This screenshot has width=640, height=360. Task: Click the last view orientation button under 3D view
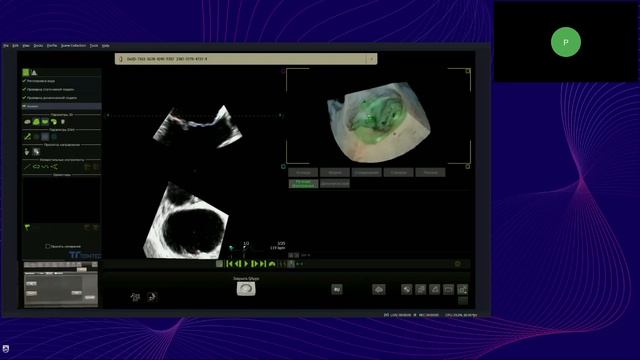point(430,173)
